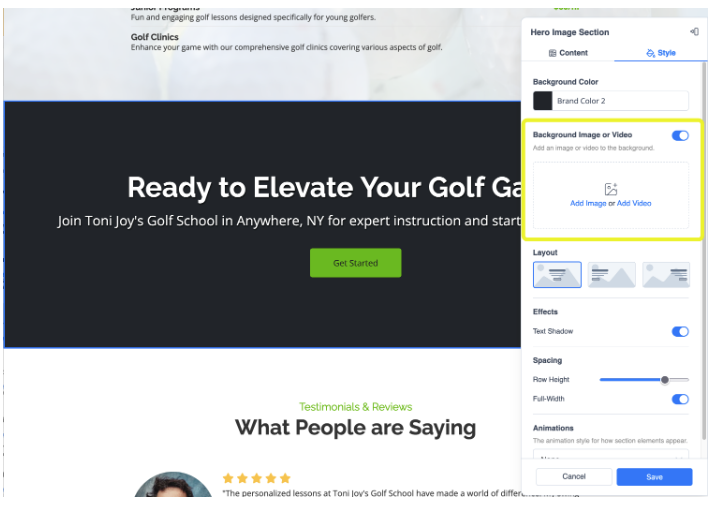Switch to the Content tab

tap(568, 53)
